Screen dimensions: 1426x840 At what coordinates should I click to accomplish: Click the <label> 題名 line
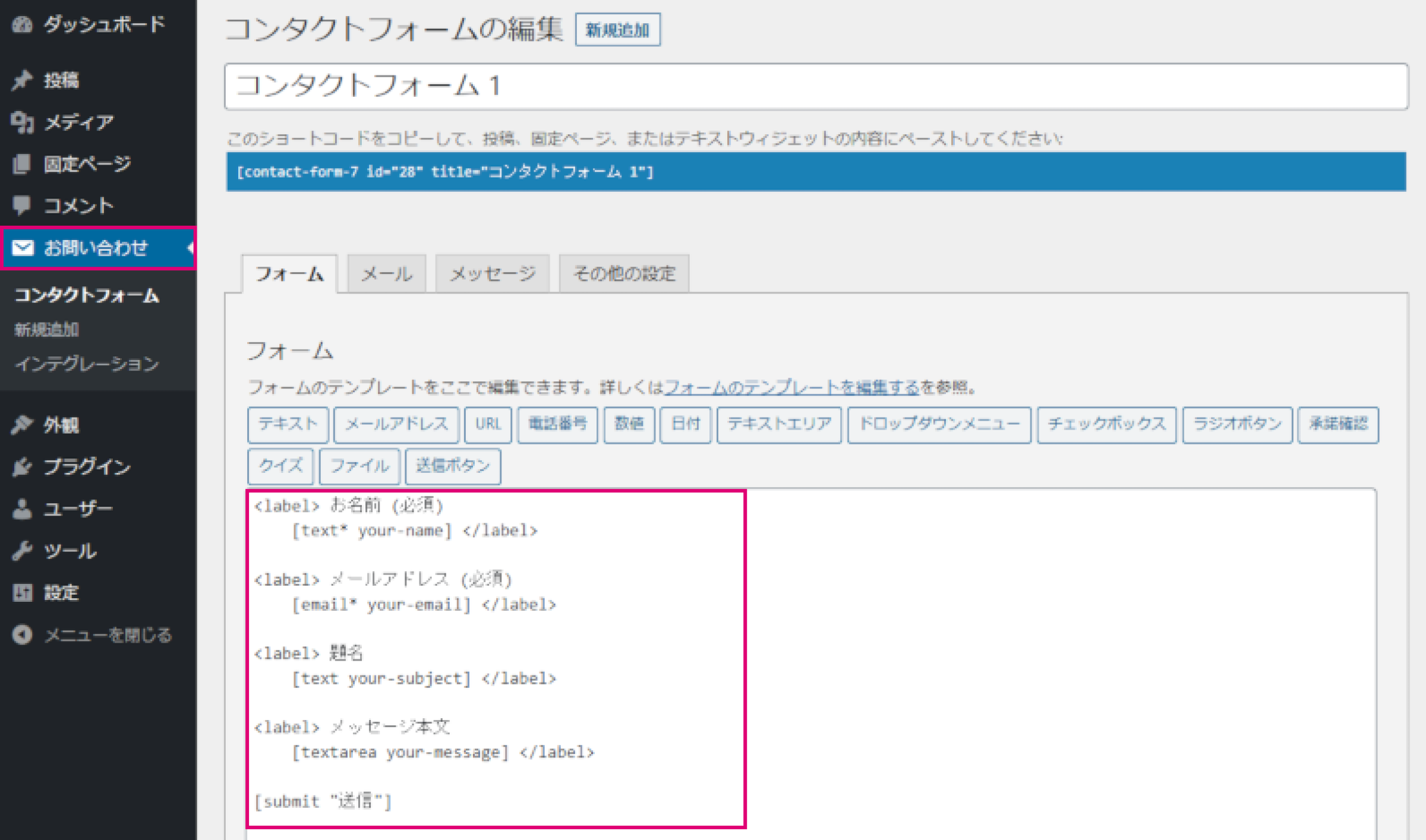point(308,653)
